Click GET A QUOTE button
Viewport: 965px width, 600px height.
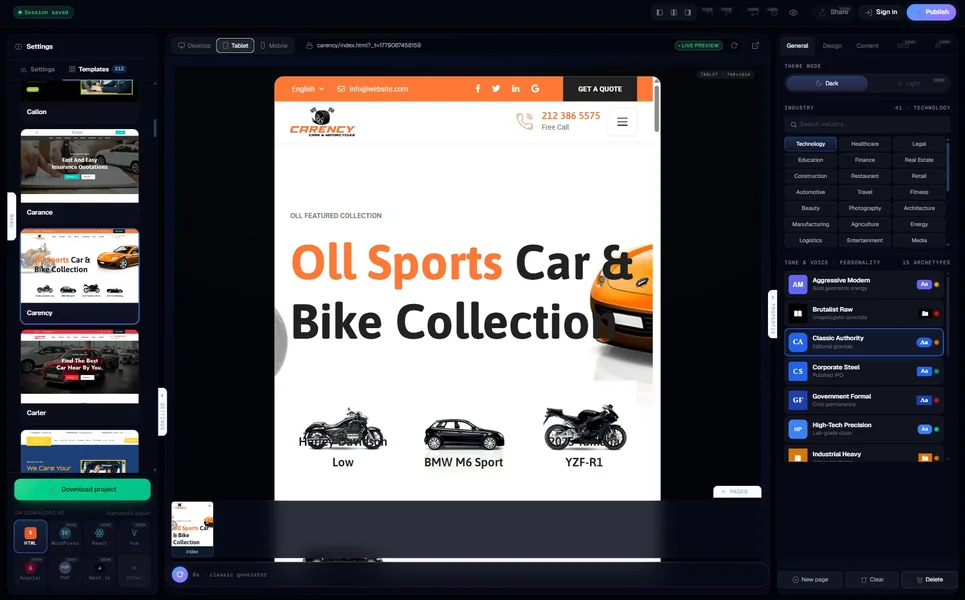600,89
